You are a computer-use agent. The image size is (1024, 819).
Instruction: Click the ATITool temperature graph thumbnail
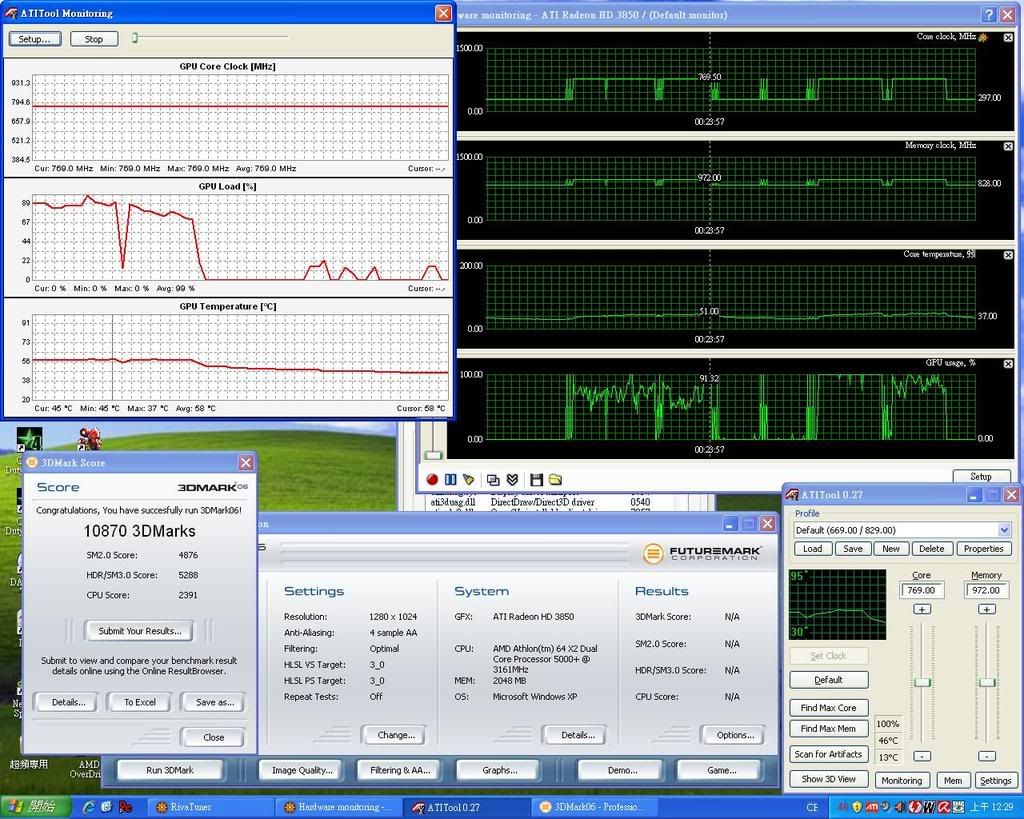(837, 605)
